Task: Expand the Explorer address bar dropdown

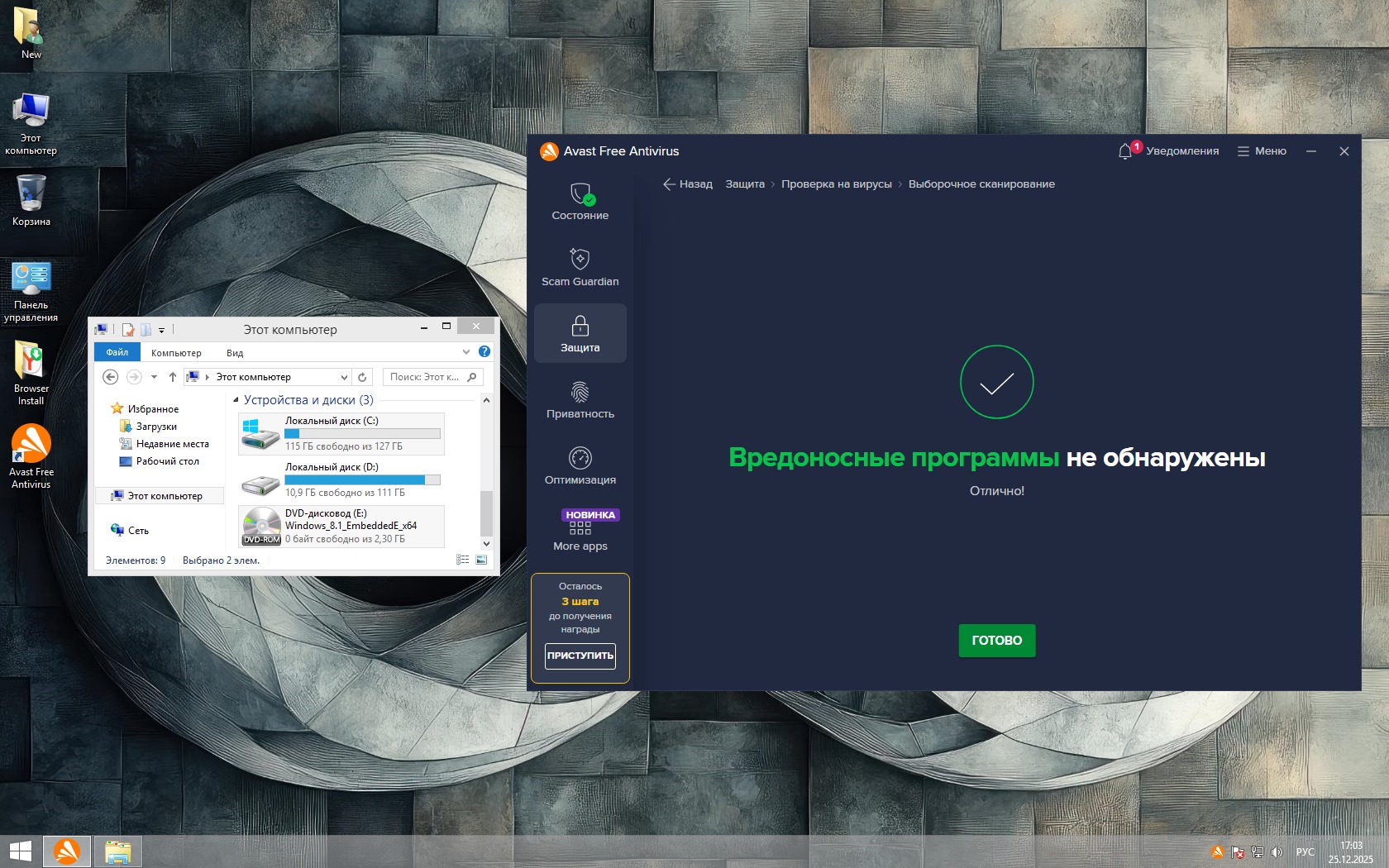Action: tap(344, 377)
